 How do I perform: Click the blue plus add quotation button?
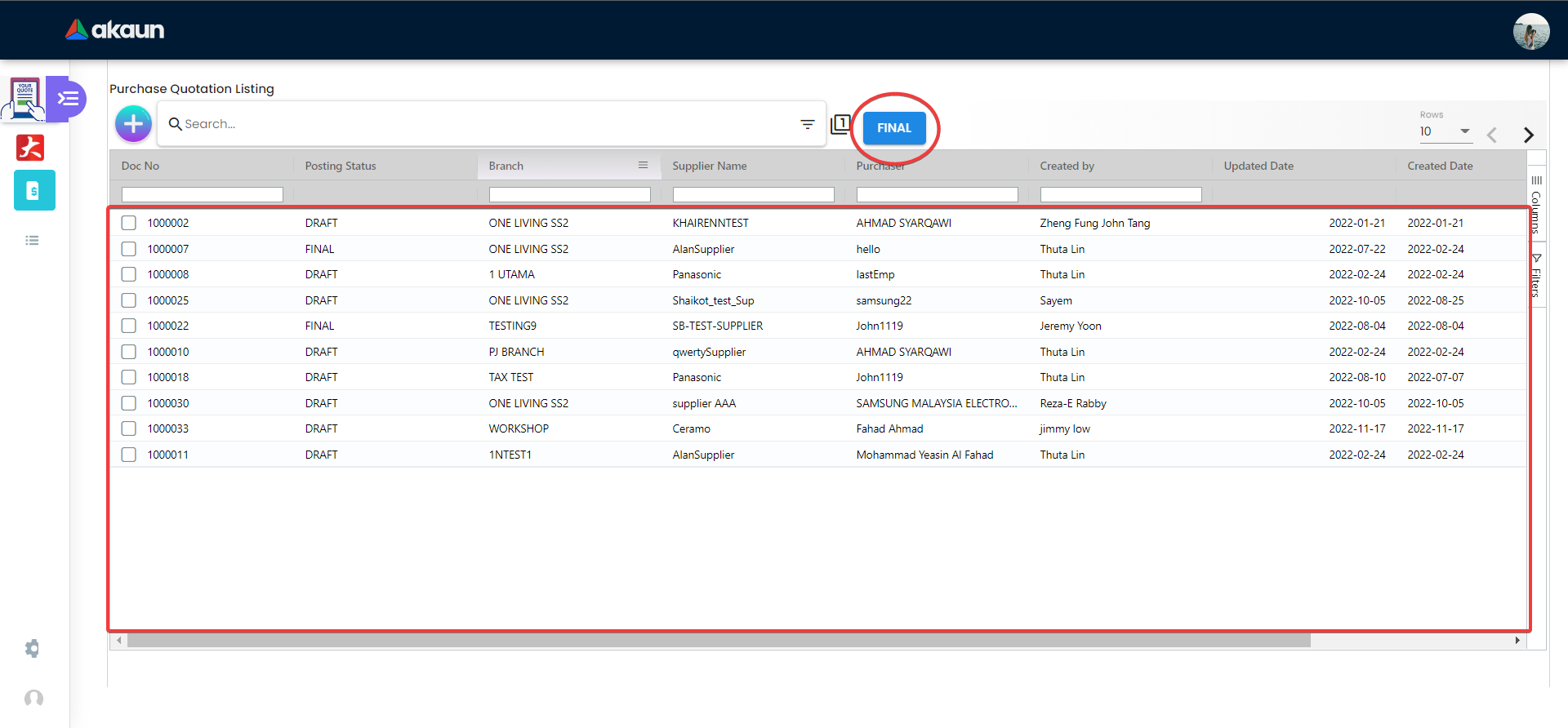coord(133,124)
